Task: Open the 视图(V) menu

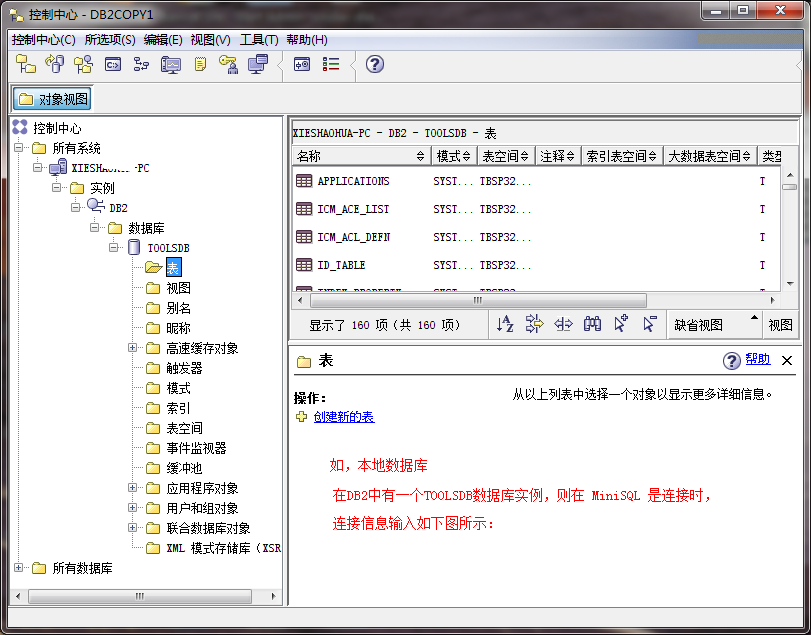Action: [x=211, y=40]
